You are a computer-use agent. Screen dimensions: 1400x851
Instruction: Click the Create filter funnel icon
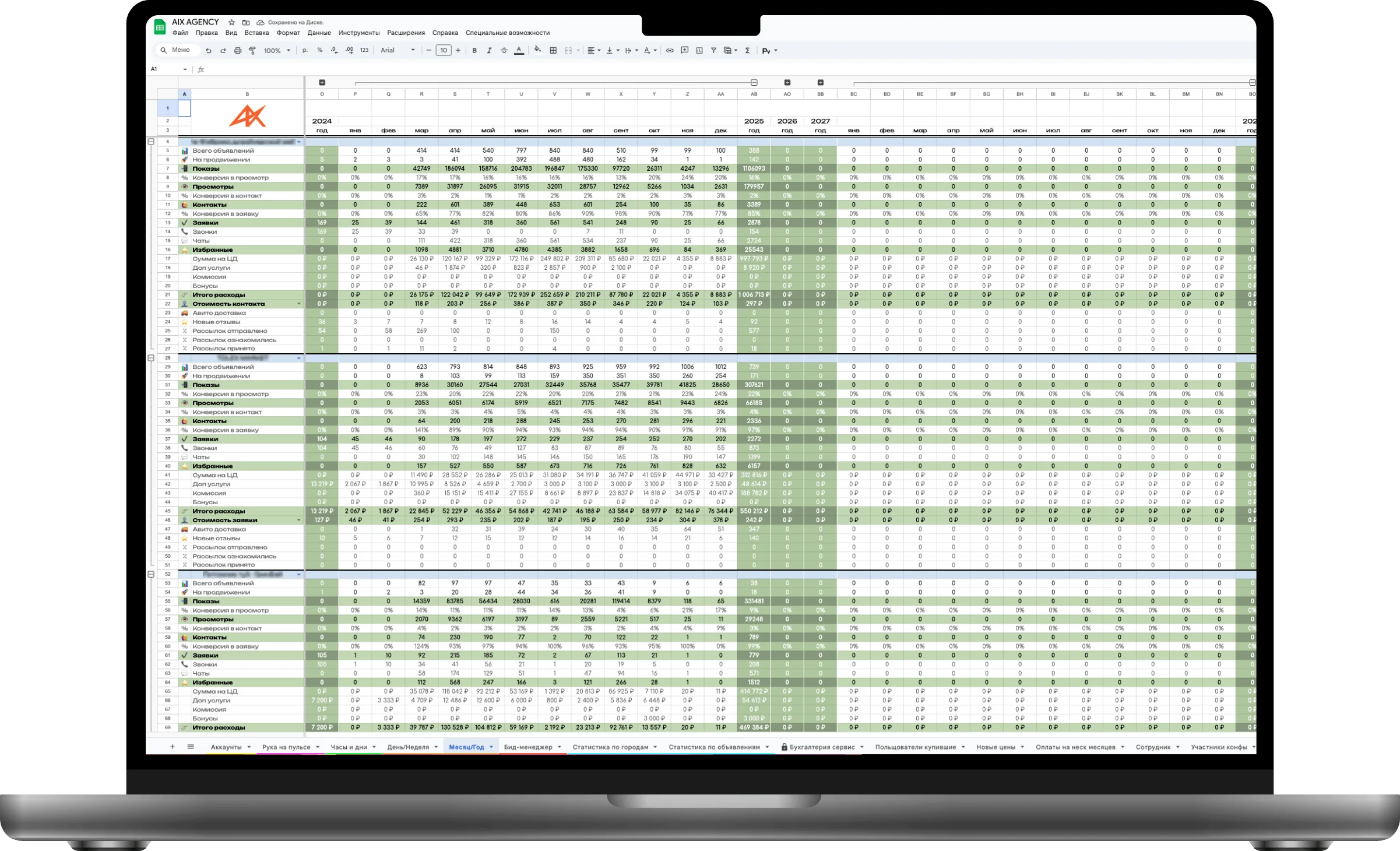click(x=713, y=51)
